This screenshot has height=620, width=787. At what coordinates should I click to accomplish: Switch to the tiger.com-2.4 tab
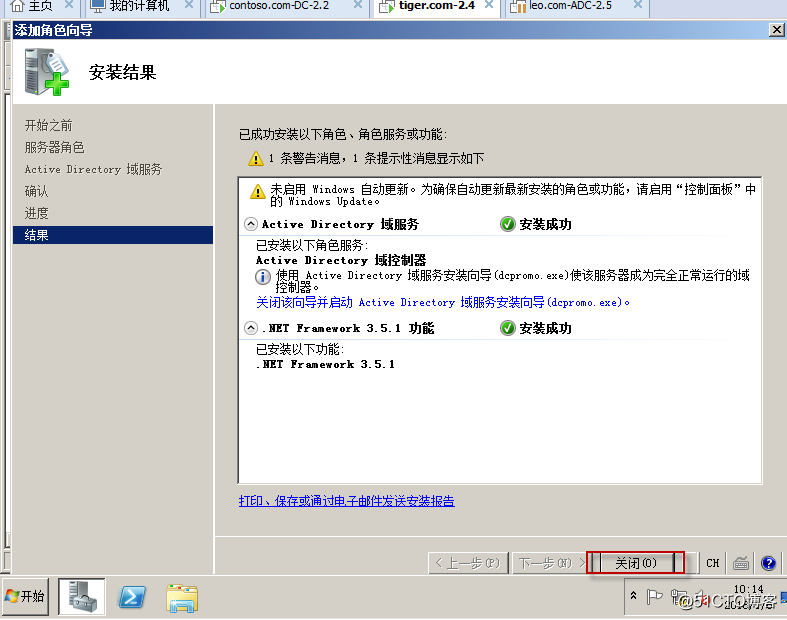tap(436, 6)
